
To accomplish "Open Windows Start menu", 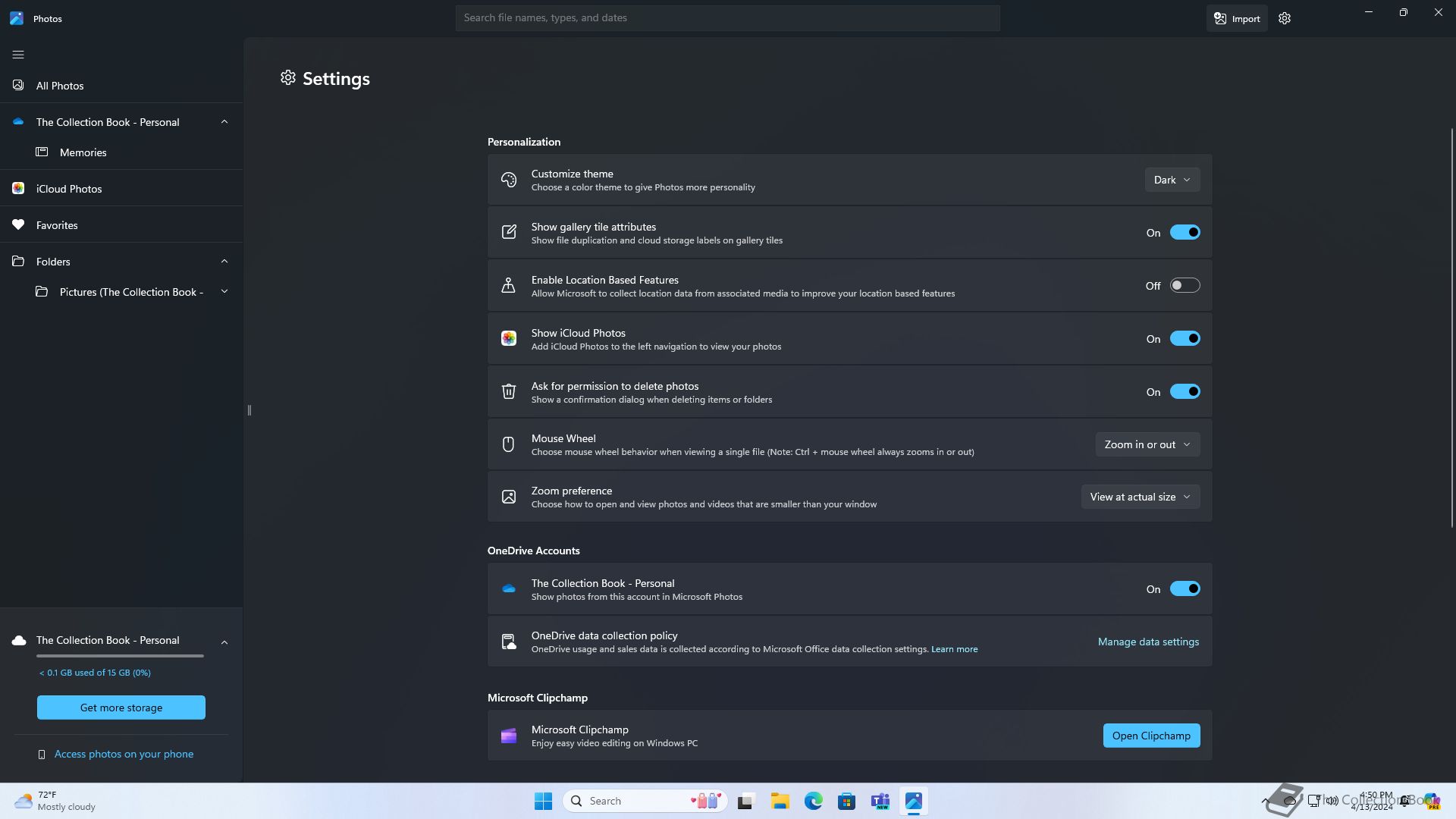I will [x=543, y=801].
